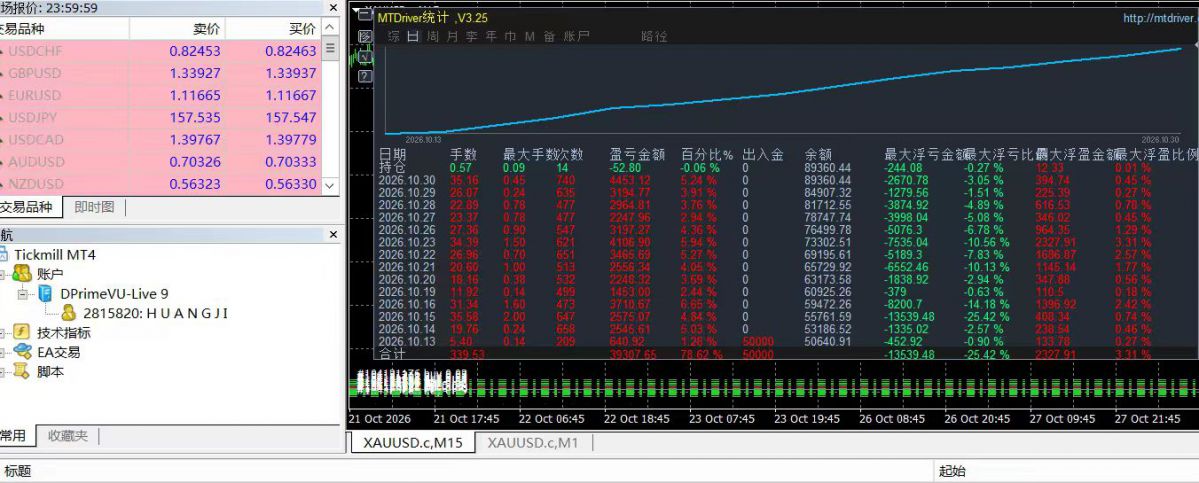
Task: Click the 脚本 scripts scroll icon
Action: click(x=21, y=372)
